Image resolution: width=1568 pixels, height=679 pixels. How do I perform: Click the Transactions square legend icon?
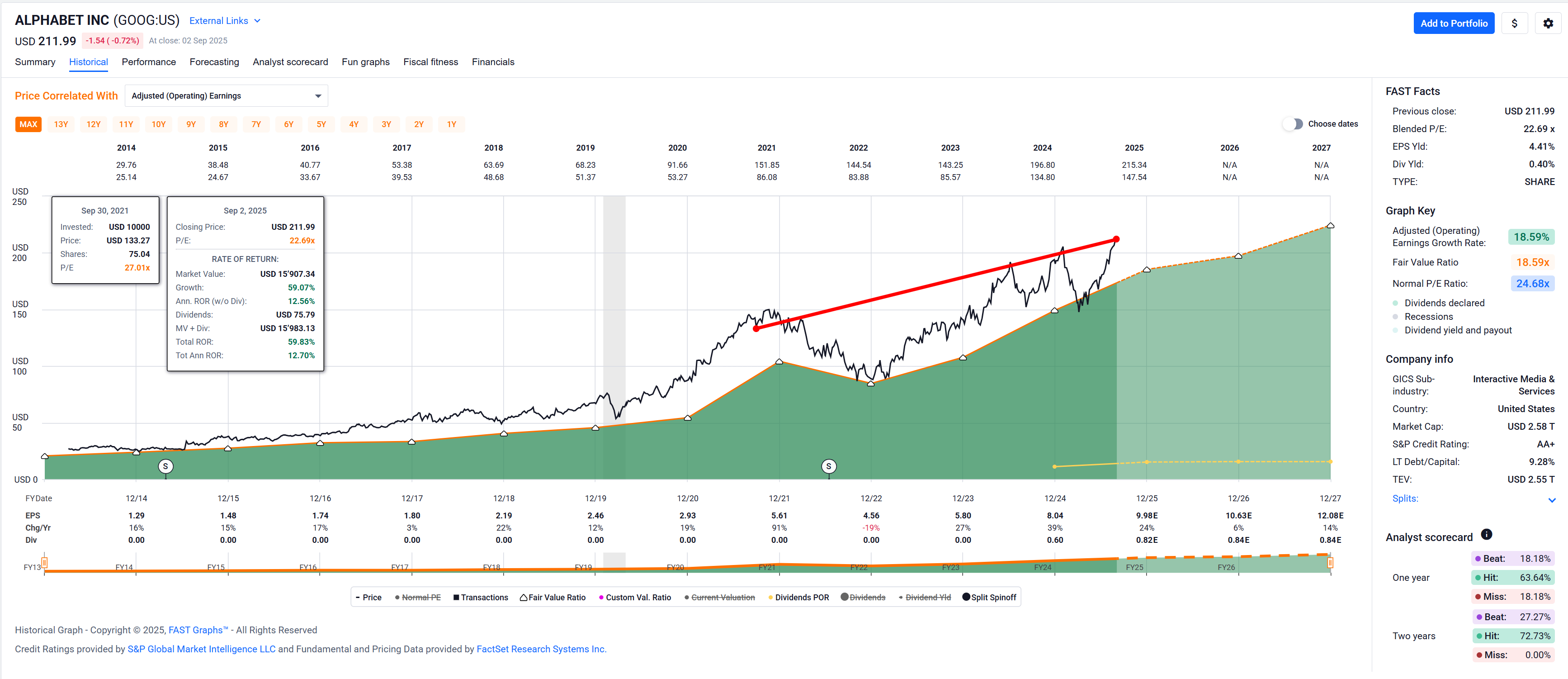[x=456, y=598]
